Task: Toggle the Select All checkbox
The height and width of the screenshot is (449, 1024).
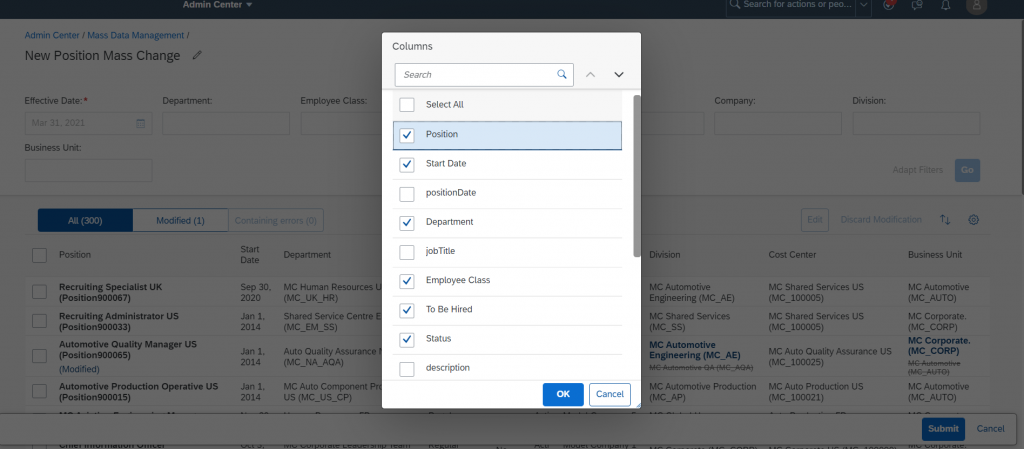Action: 407,104
